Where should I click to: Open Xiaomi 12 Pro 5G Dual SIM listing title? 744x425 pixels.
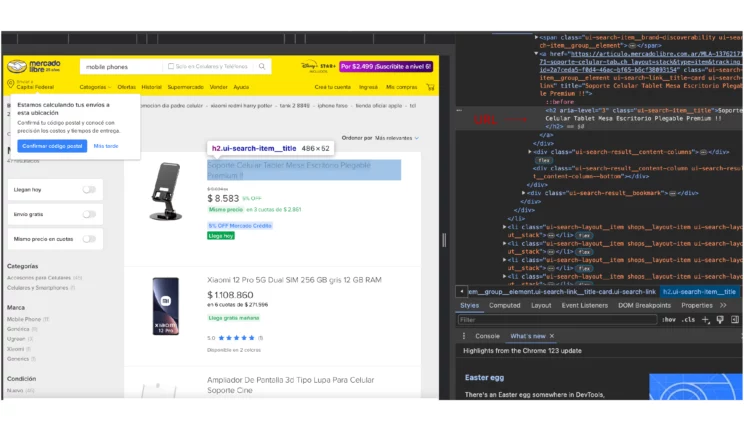pyautogui.click(x=294, y=280)
